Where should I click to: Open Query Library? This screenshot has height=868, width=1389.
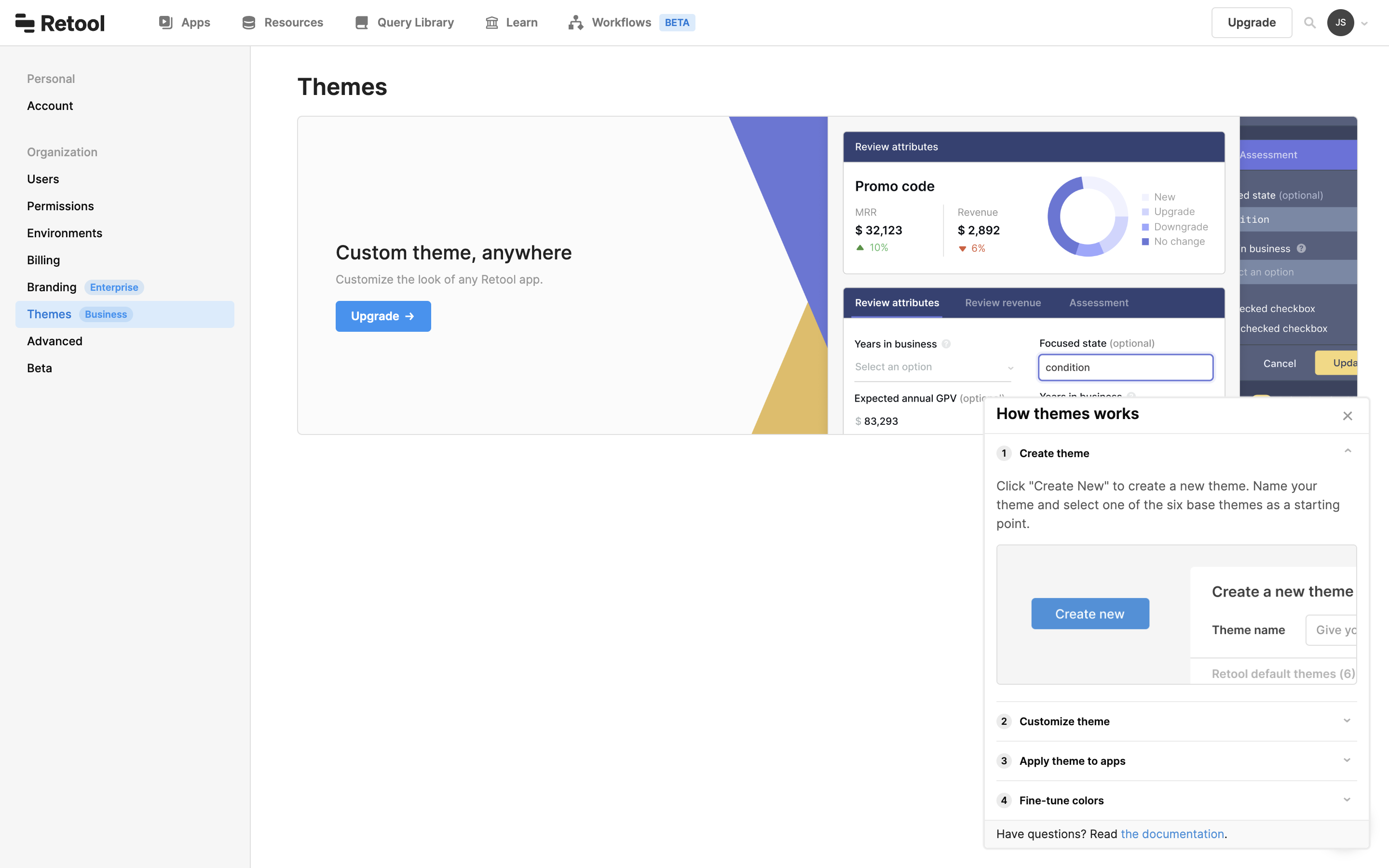(405, 22)
